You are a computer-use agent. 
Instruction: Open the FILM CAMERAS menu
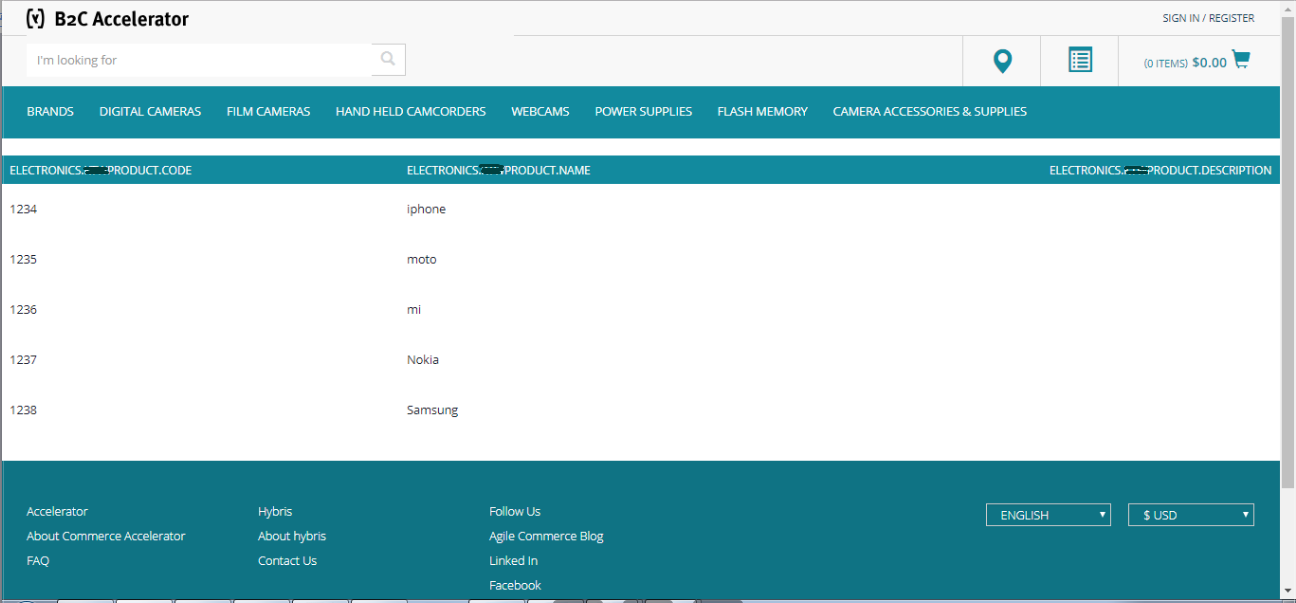[x=268, y=112]
